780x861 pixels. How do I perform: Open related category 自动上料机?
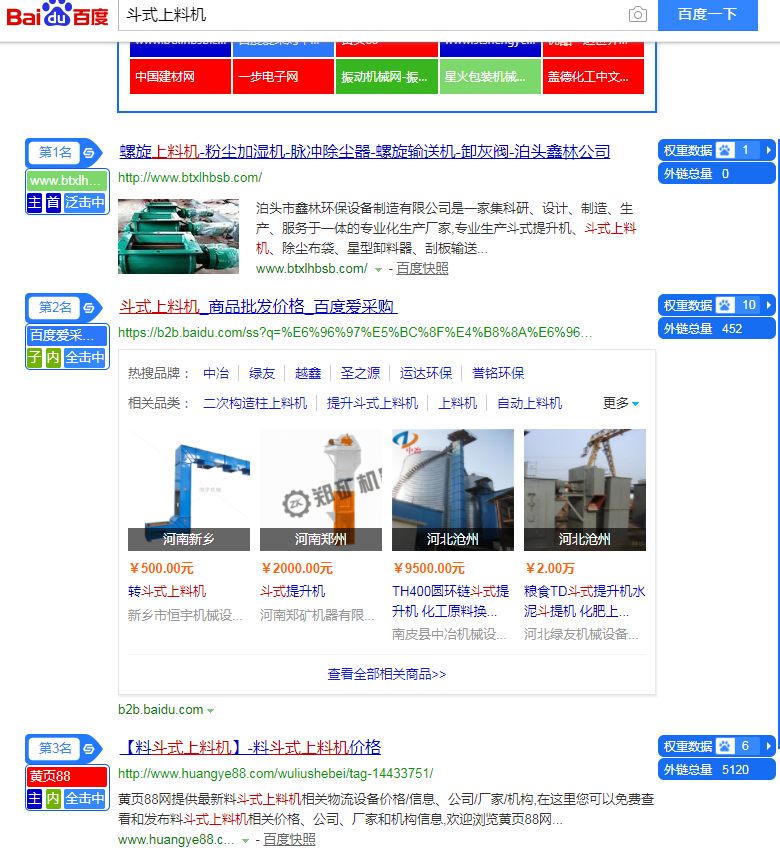[x=530, y=403]
